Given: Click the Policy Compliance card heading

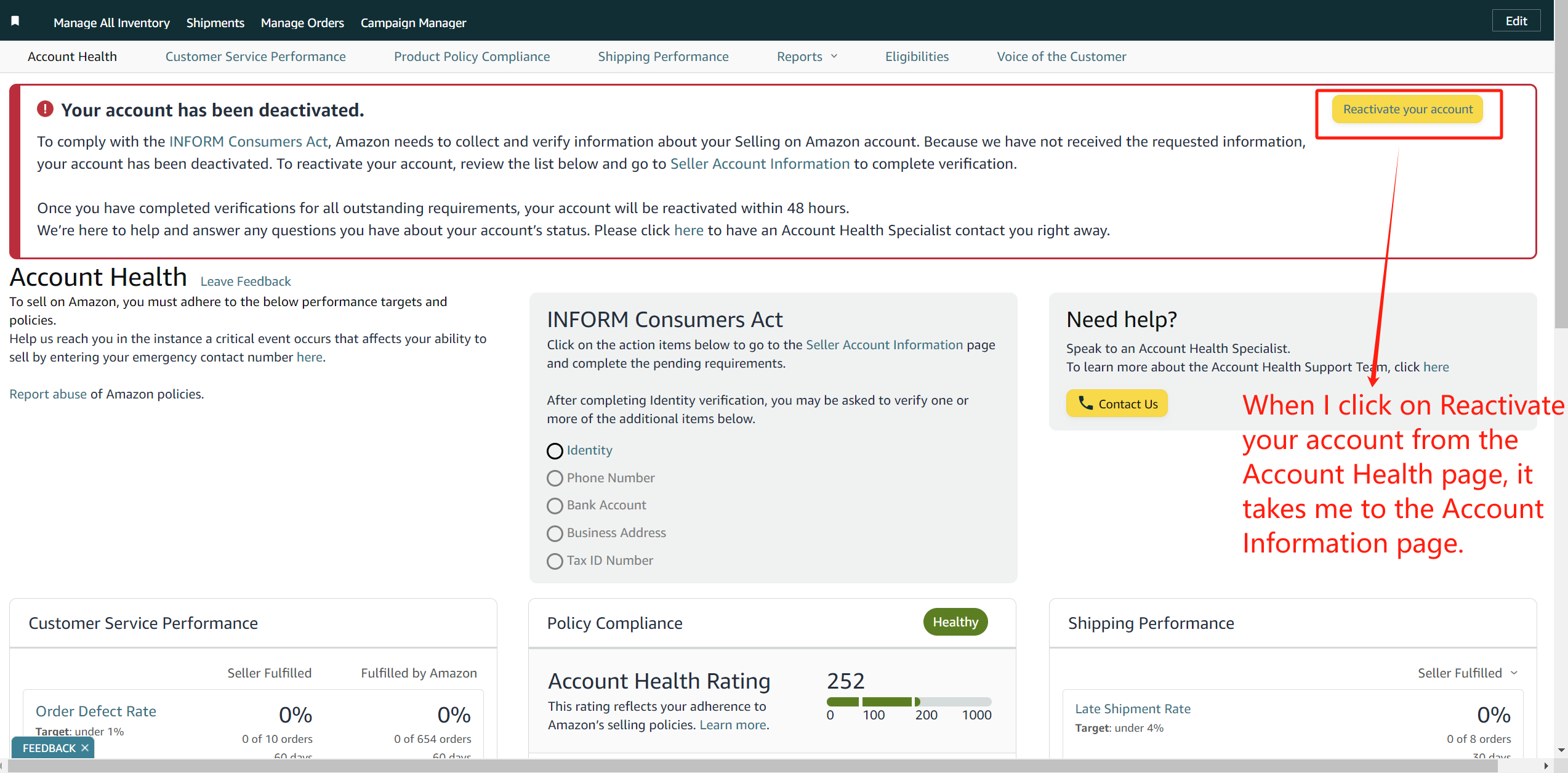Looking at the screenshot, I should coord(614,623).
